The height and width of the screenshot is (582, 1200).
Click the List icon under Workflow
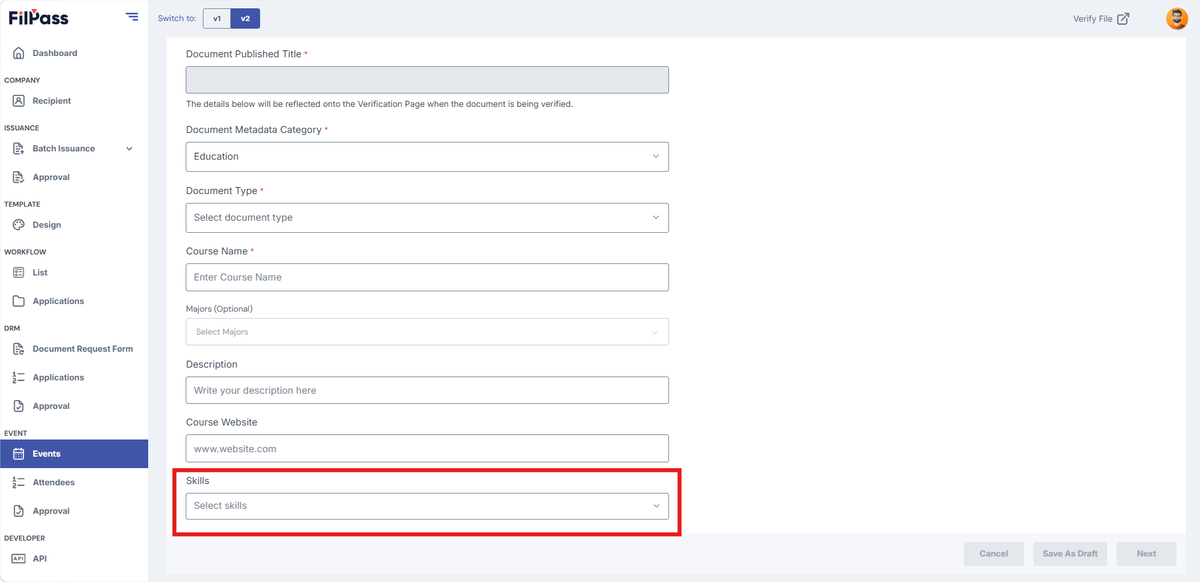(x=19, y=272)
